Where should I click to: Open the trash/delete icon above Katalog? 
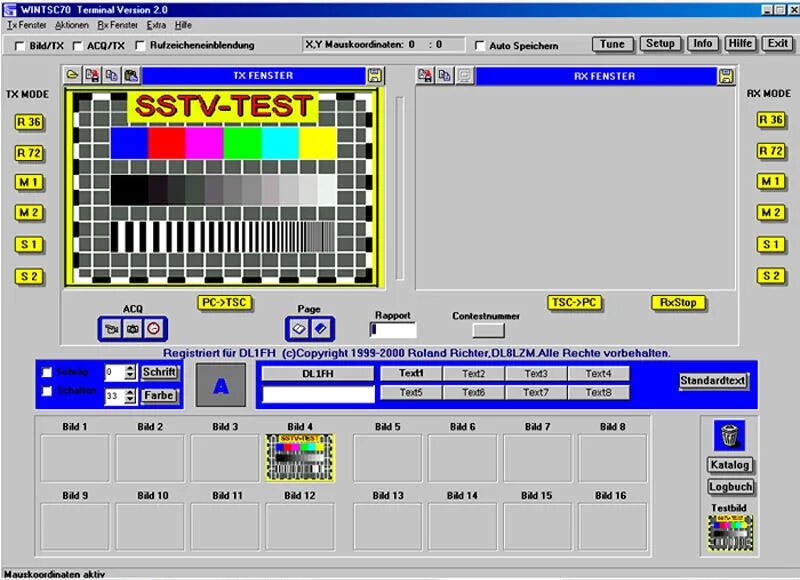pos(730,438)
